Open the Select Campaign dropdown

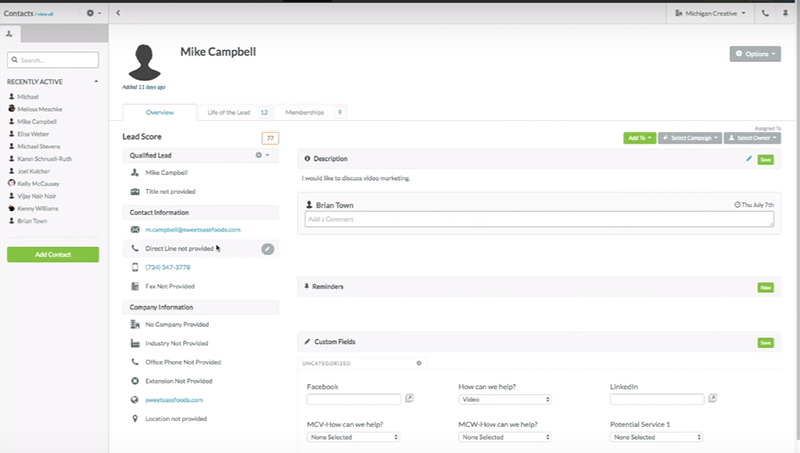pos(690,138)
